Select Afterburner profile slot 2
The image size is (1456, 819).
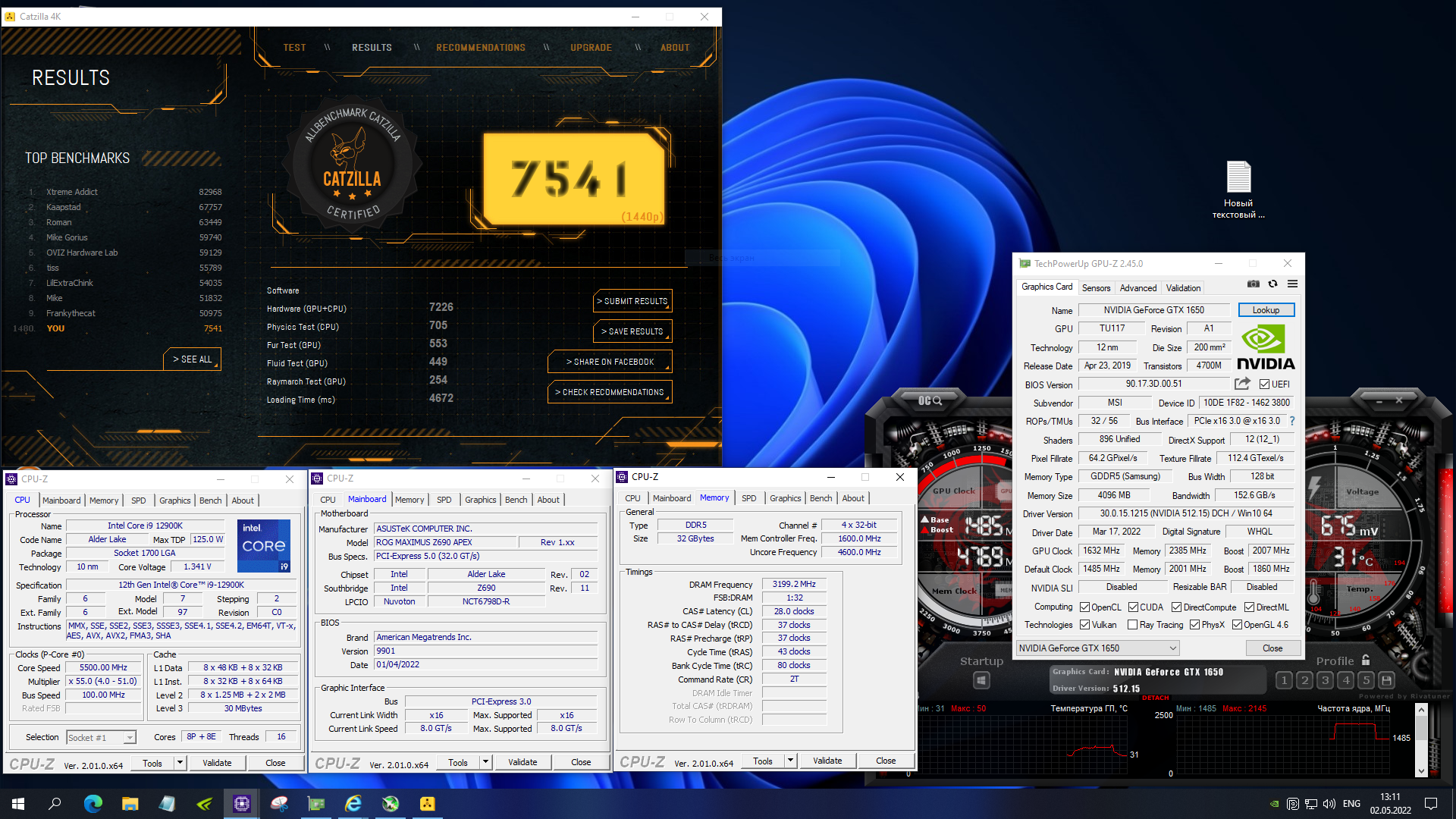click(x=1304, y=680)
